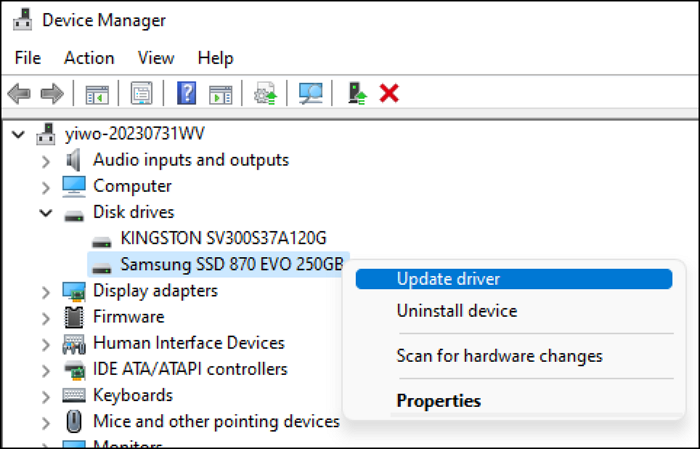Viewport: 700px width, 449px height.
Task: Open the Properties toolbar icon
Action: click(141, 94)
